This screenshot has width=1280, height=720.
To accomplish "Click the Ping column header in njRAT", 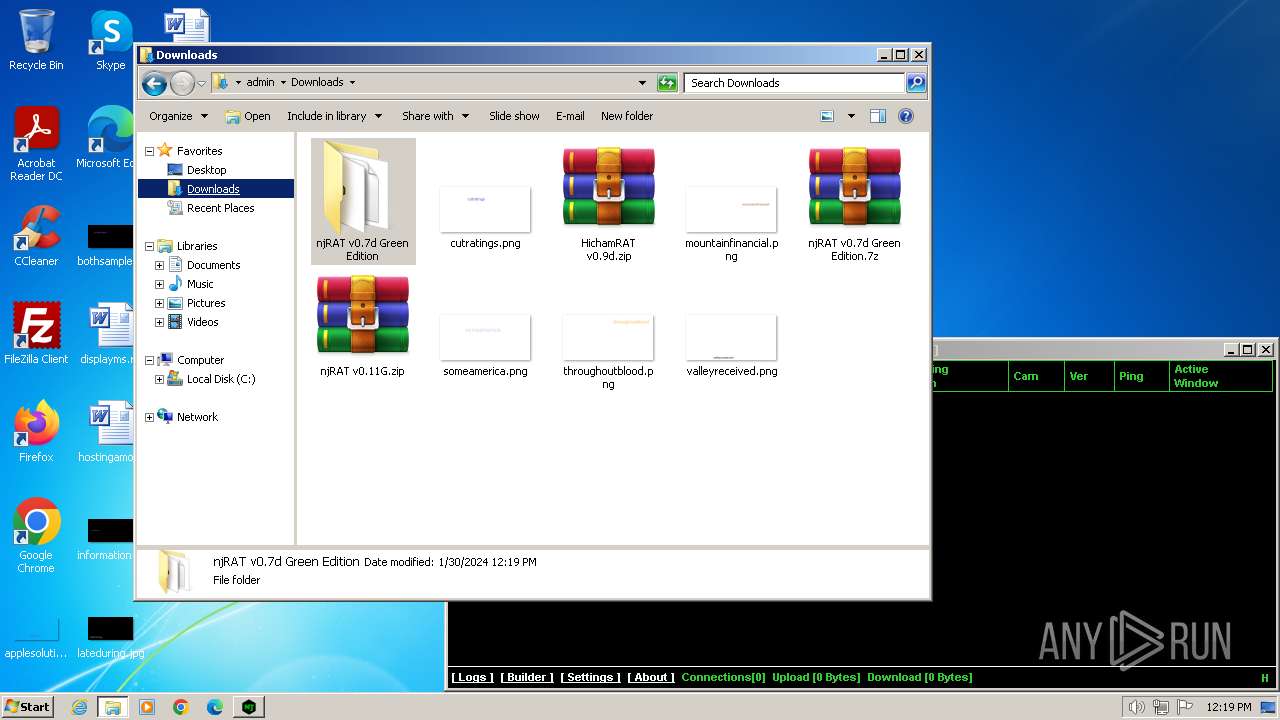I will pos(1141,376).
